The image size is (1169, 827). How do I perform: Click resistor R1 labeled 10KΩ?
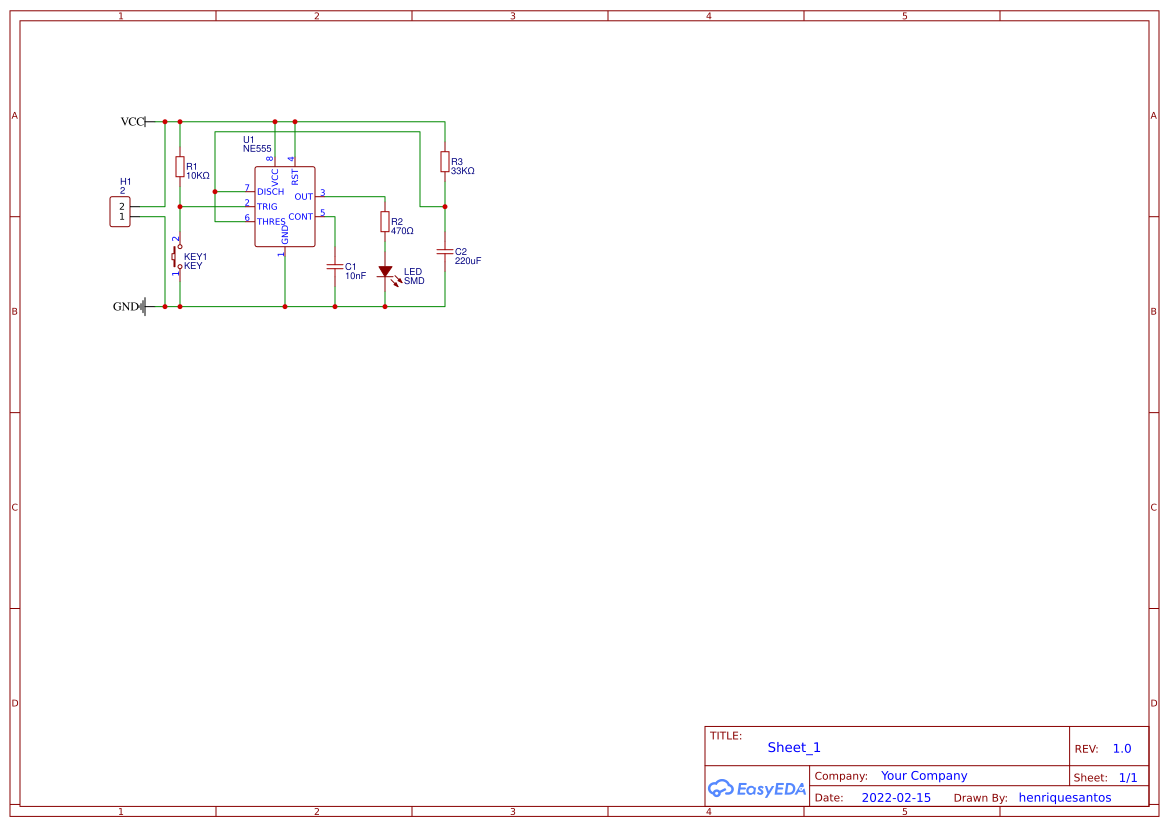point(179,168)
